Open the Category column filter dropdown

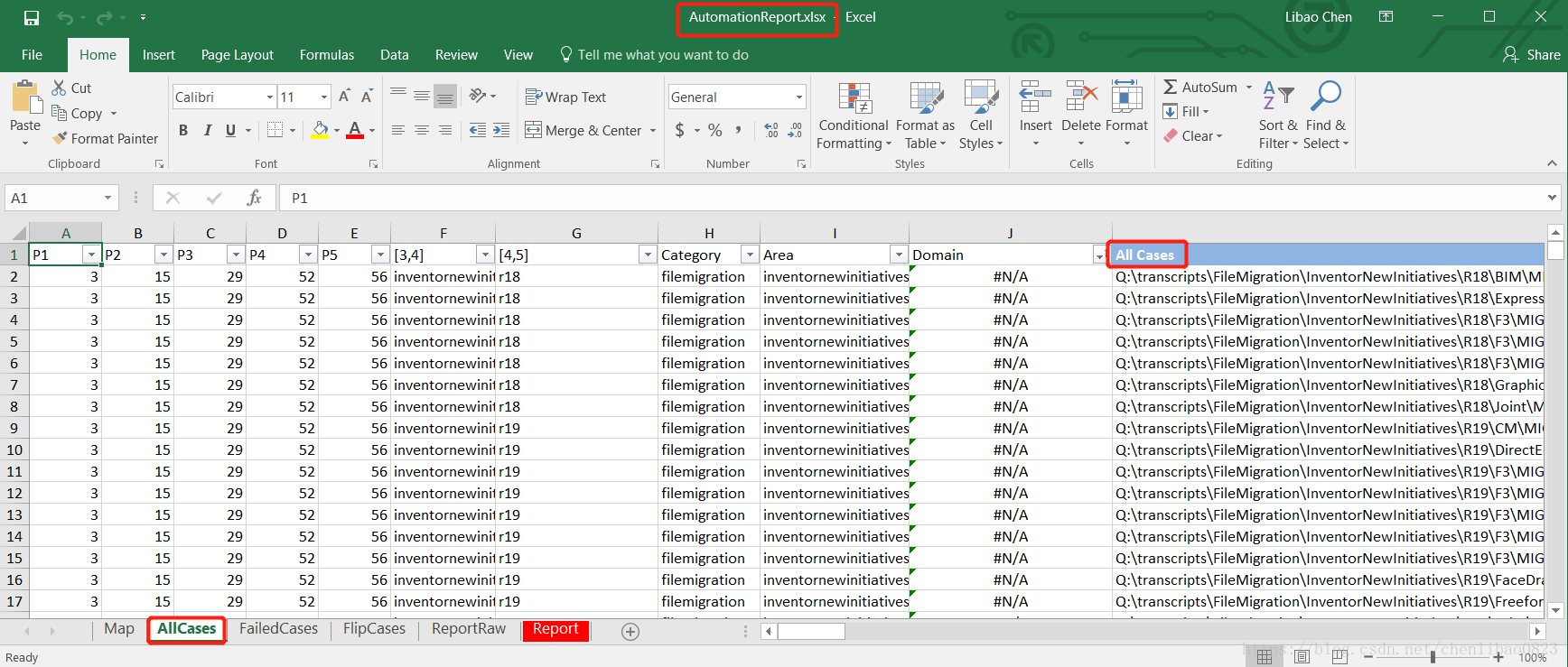click(x=749, y=255)
